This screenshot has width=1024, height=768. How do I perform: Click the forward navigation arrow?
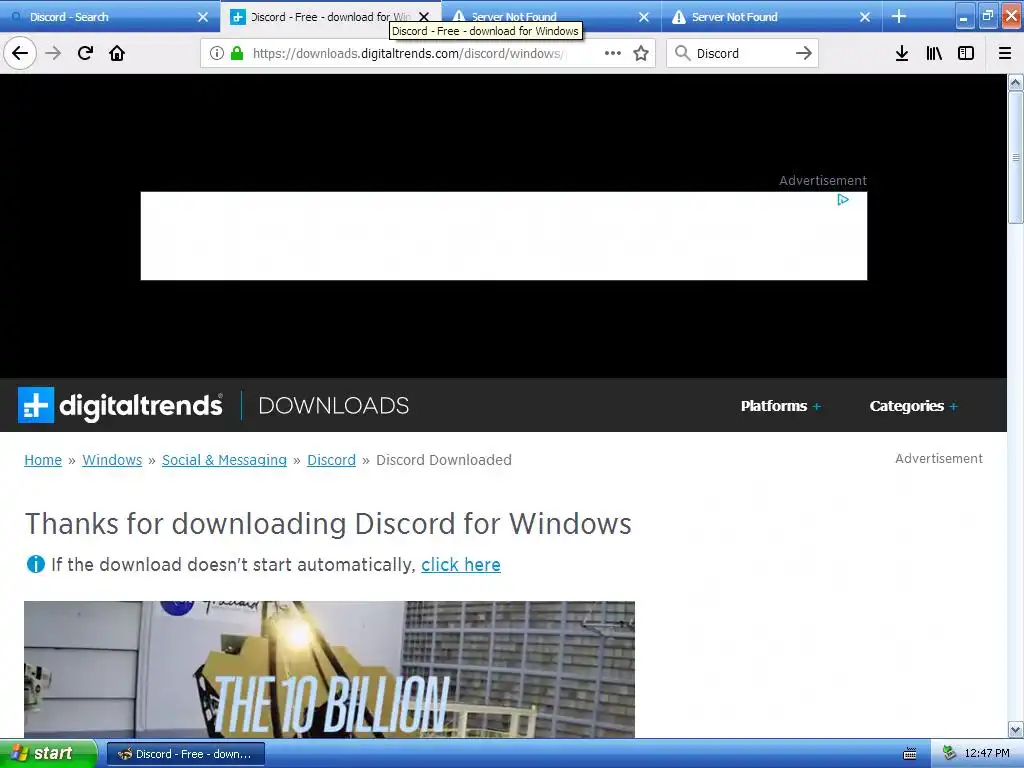[53, 53]
